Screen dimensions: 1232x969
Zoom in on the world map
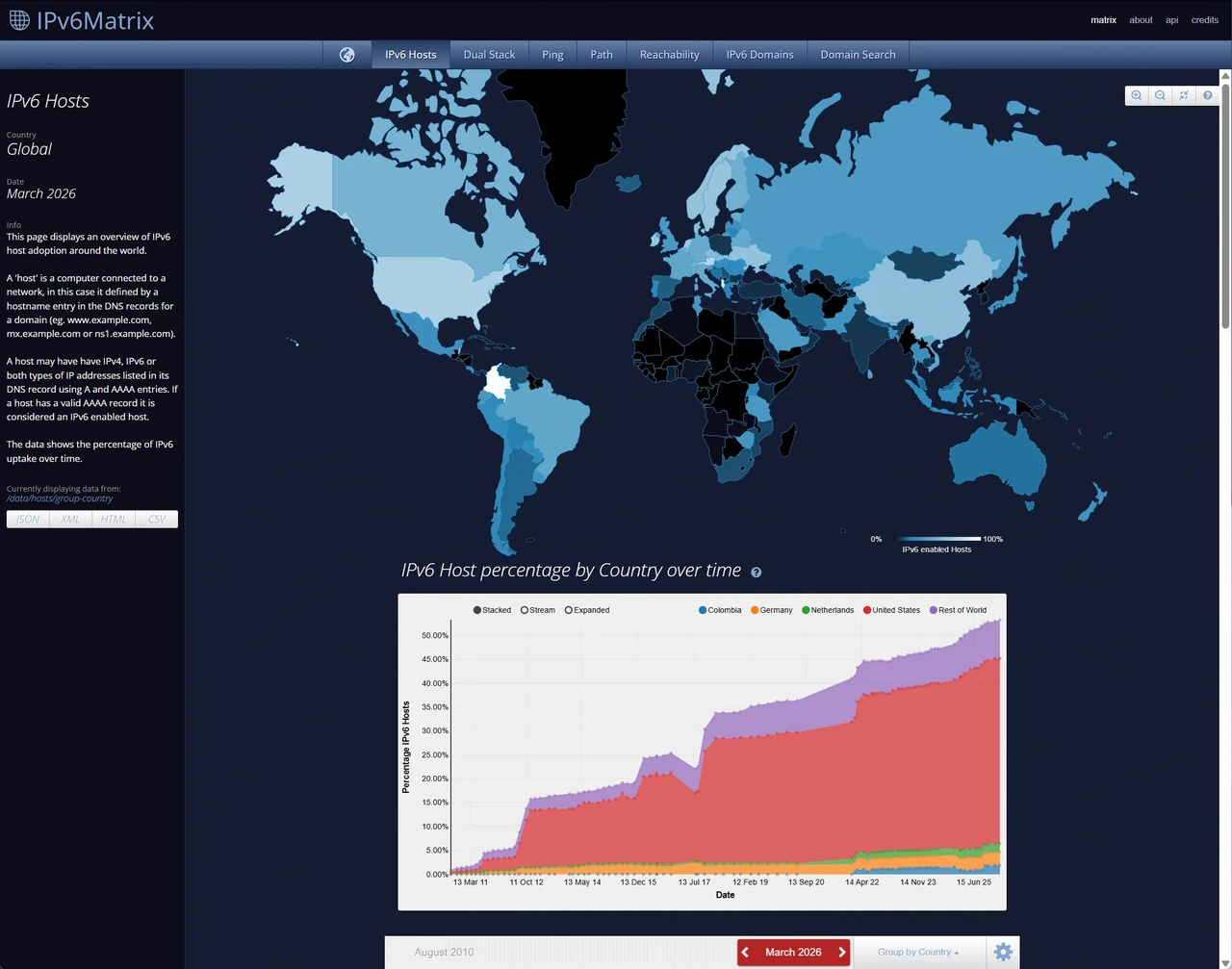coord(1137,95)
